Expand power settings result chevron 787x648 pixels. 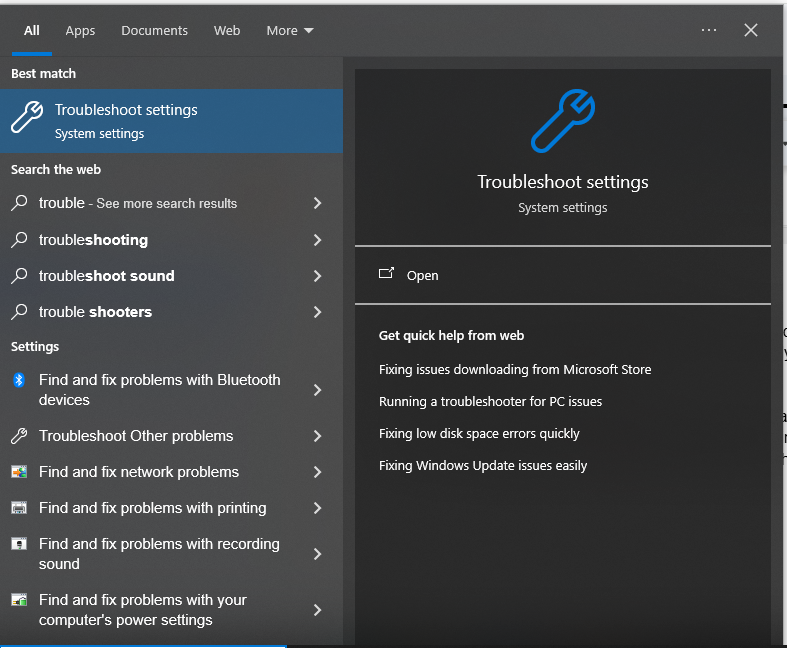pos(317,610)
